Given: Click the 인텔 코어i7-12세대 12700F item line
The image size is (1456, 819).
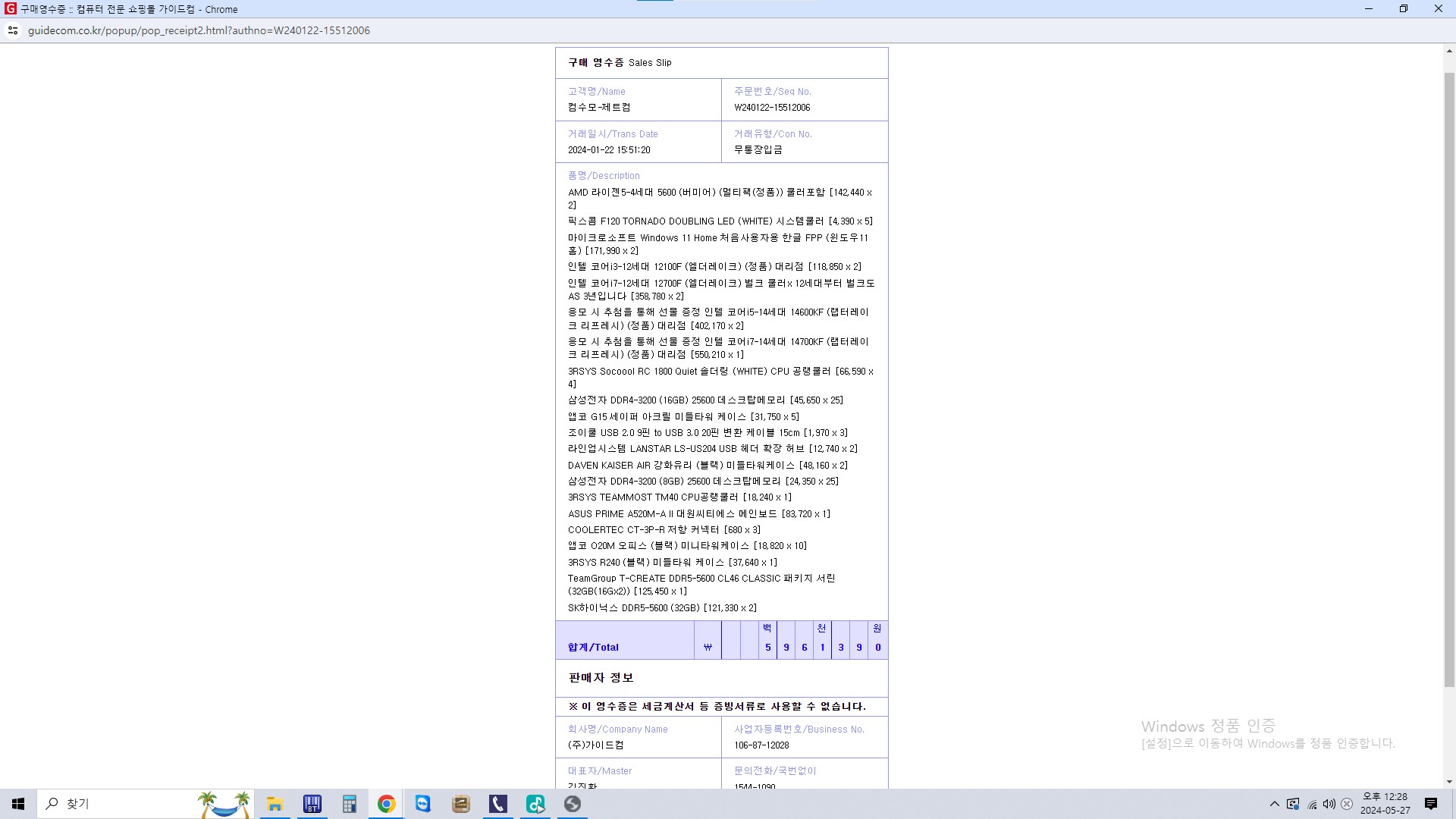Looking at the screenshot, I should (721, 290).
